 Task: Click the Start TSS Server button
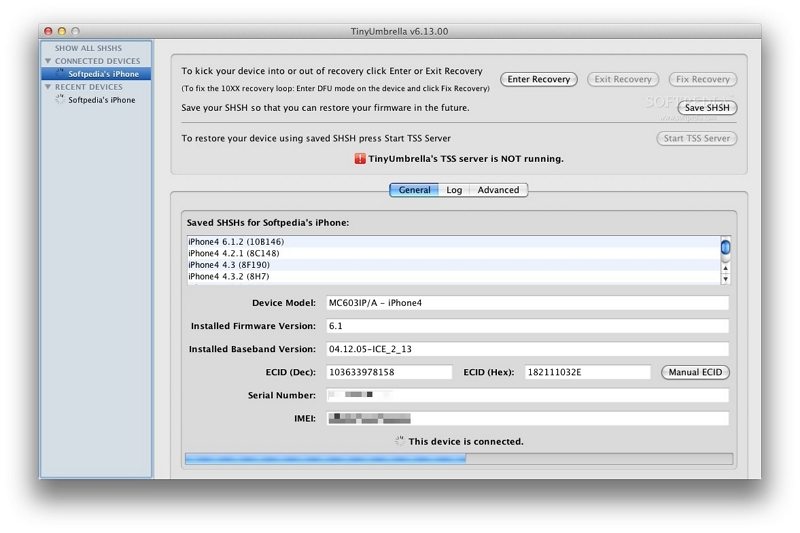click(x=696, y=138)
